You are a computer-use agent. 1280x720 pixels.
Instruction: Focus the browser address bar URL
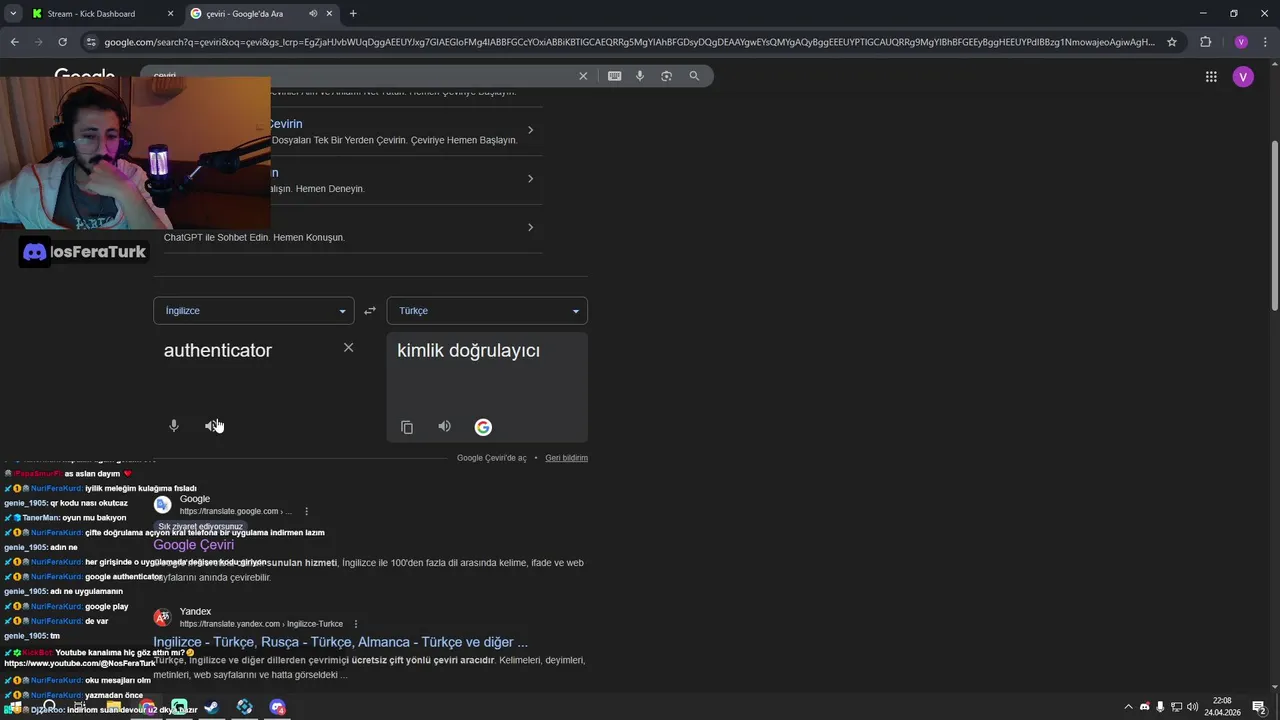[628, 42]
